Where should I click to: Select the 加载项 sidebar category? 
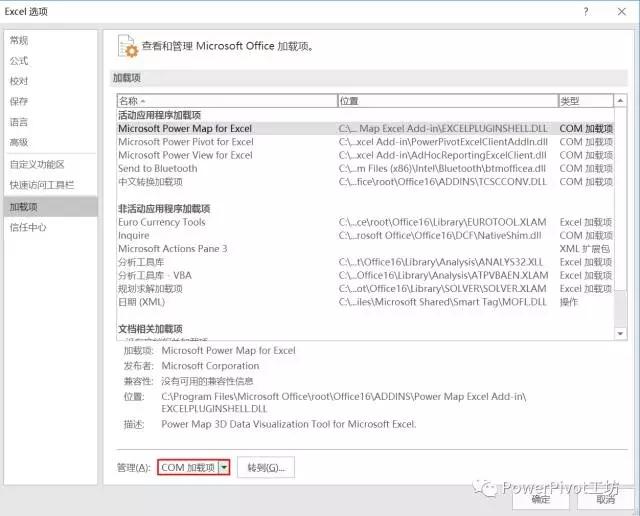tap(51, 207)
